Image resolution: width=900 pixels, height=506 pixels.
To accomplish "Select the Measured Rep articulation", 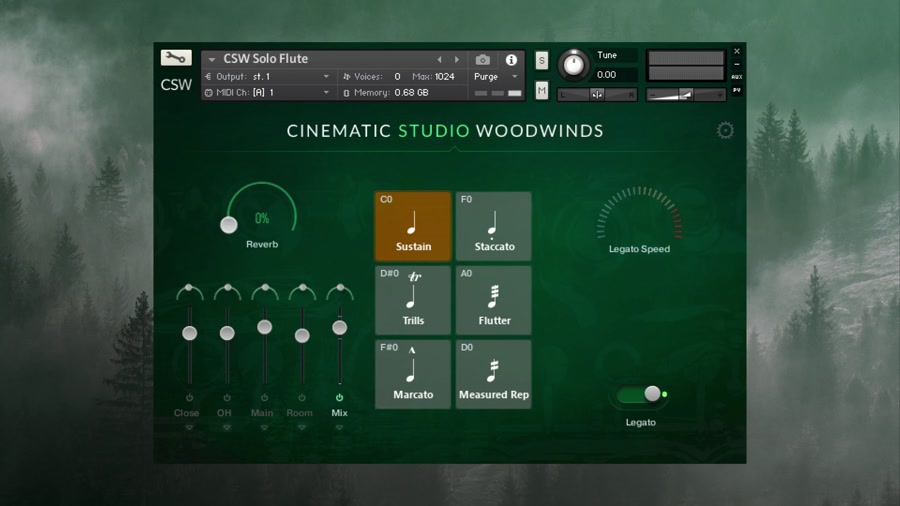I will pos(494,374).
